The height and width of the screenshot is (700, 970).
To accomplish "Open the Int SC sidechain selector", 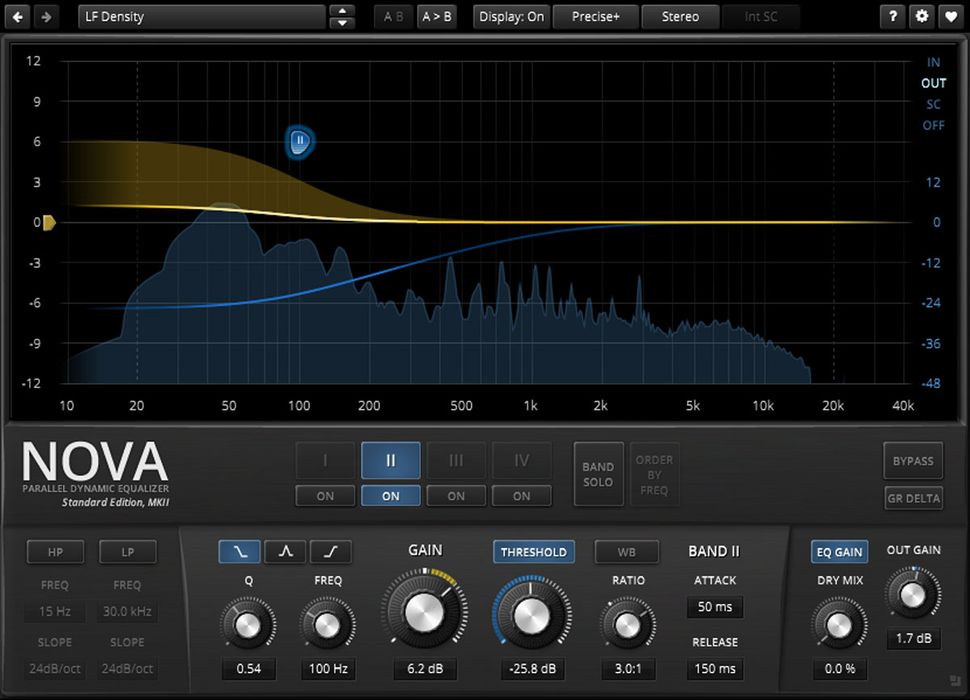I will coord(762,16).
